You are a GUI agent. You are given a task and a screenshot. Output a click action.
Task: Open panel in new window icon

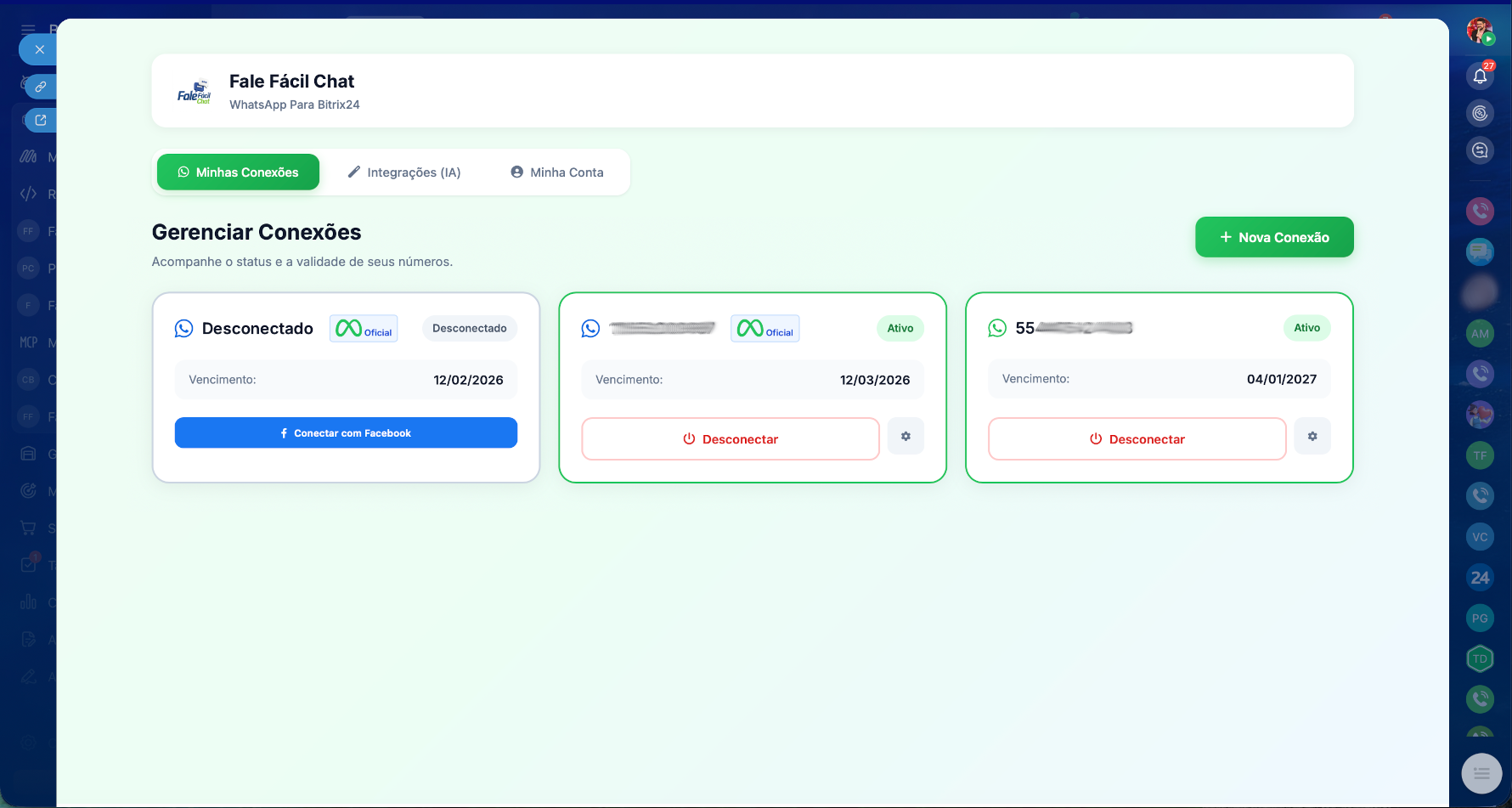coord(40,121)
